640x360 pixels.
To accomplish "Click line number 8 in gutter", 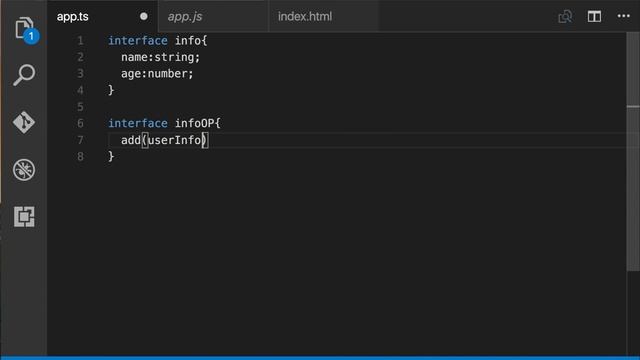I will point(80,156).
